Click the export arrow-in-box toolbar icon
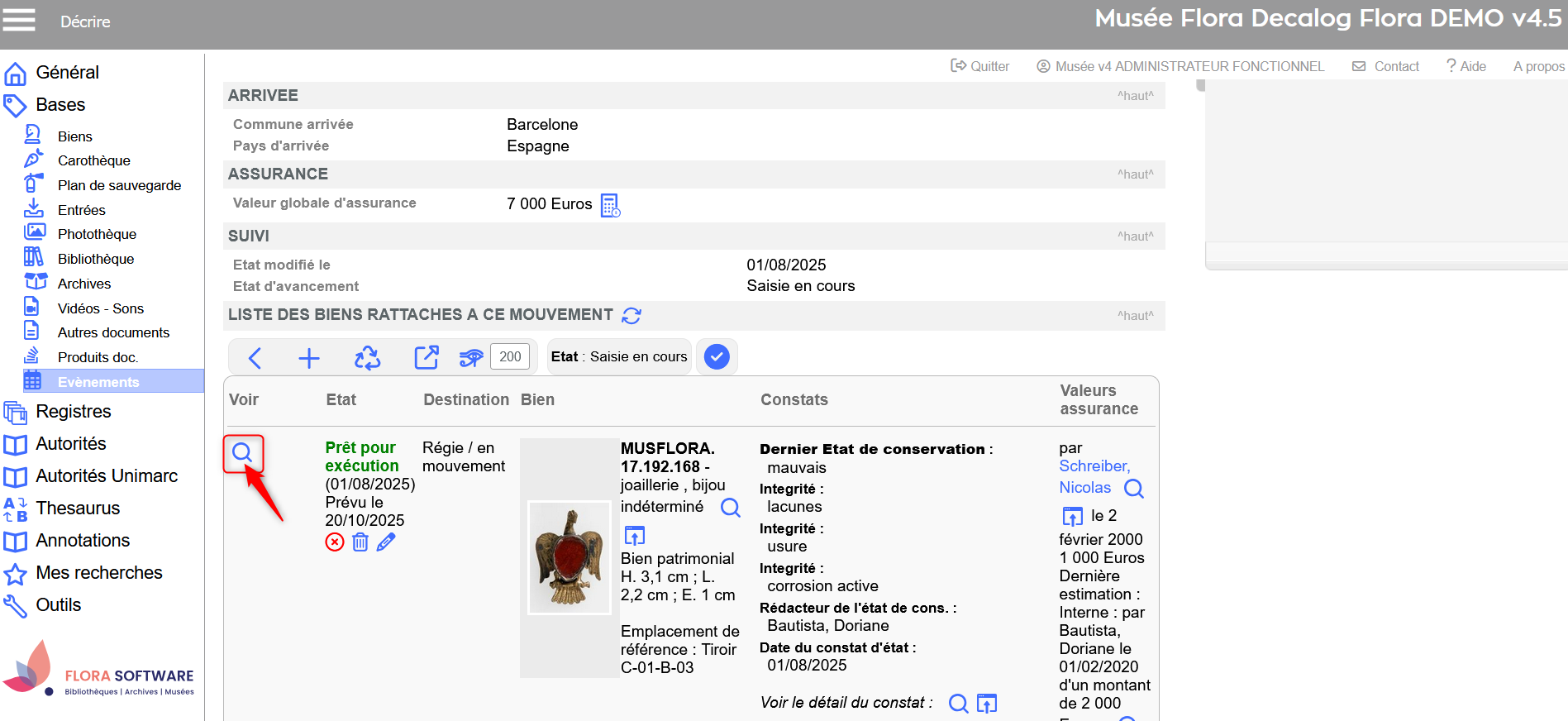This screenshot has height=721, width=1568. [426, 358]
